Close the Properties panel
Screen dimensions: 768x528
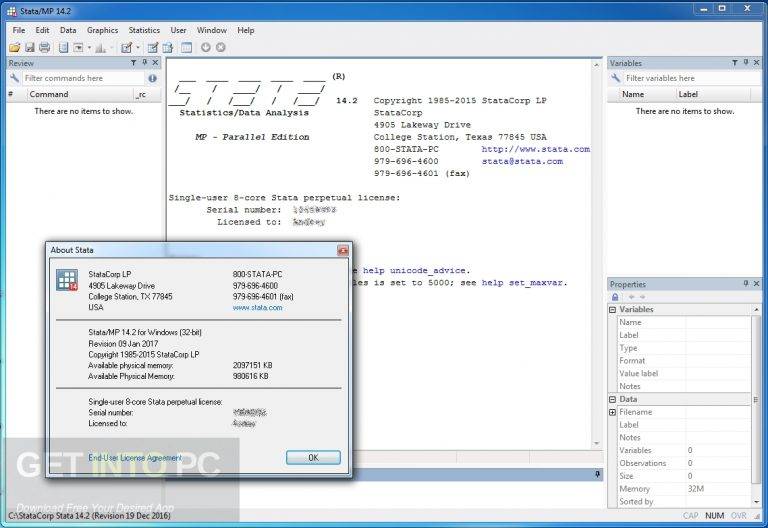(x=757, y=284)
